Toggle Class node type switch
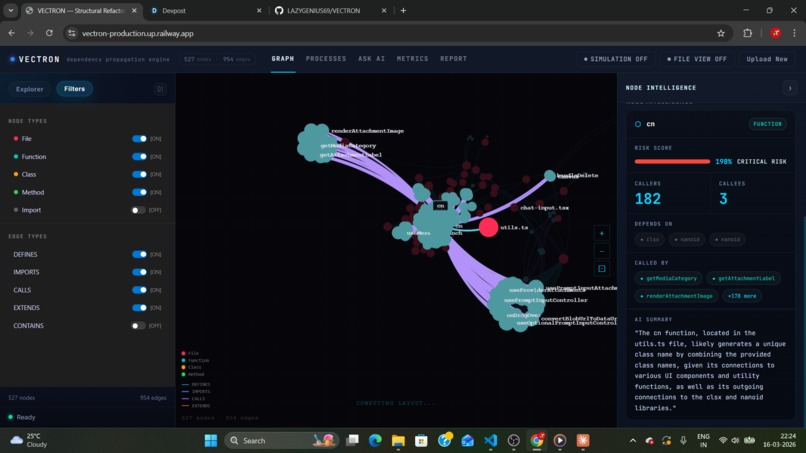Image resolution: width=806 pixels, height=453 pixels. tap(139, 174)
